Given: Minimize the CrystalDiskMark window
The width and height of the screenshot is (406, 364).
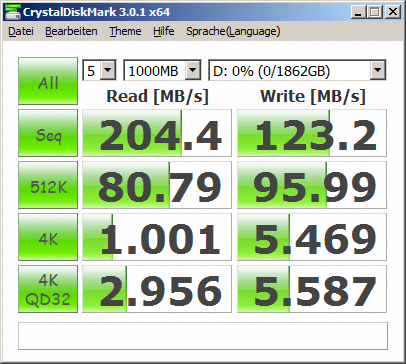Looking at the screenshot, I should coord(359,12).
